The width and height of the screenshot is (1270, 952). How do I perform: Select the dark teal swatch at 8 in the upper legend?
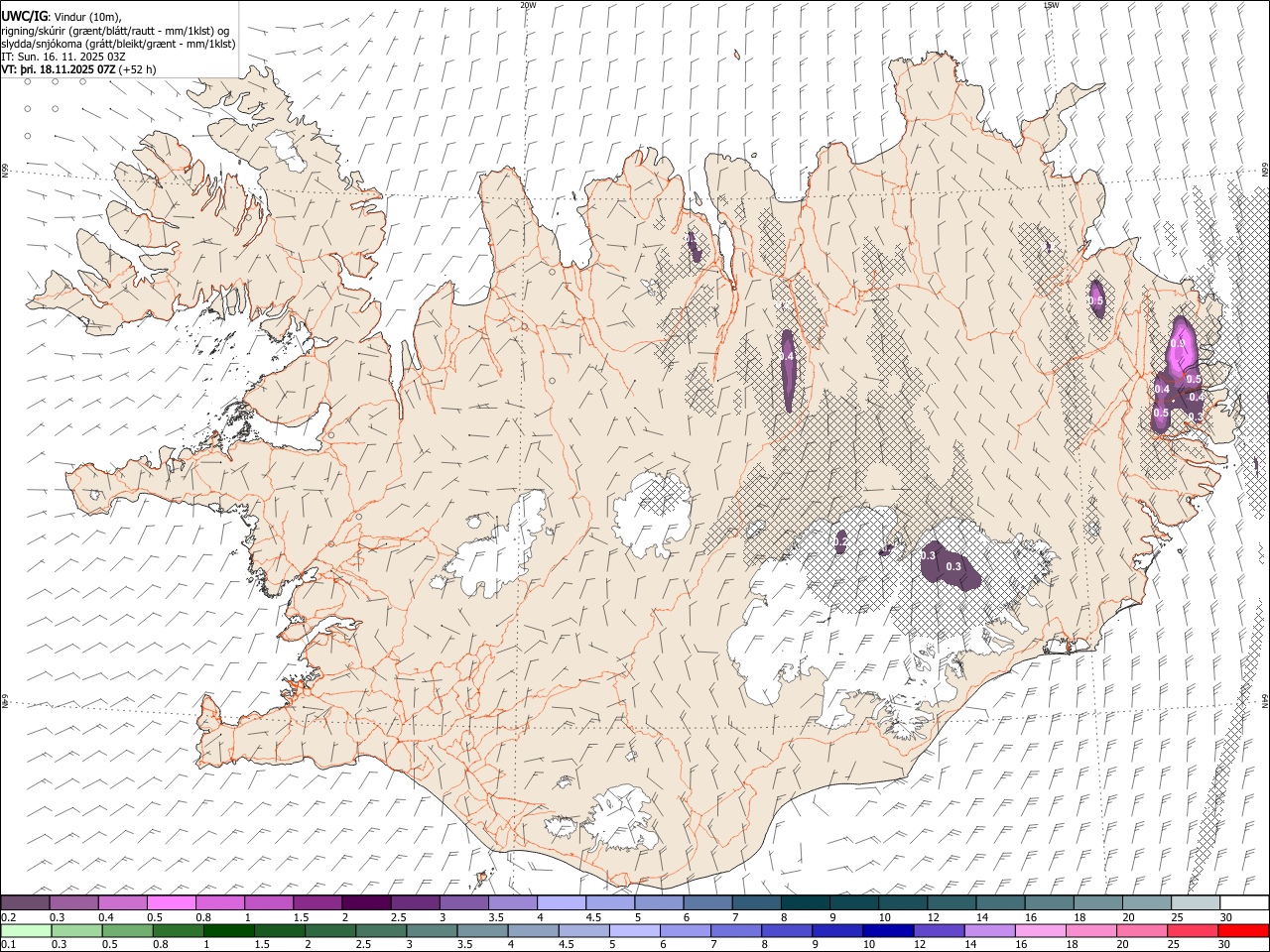[805, 902]
